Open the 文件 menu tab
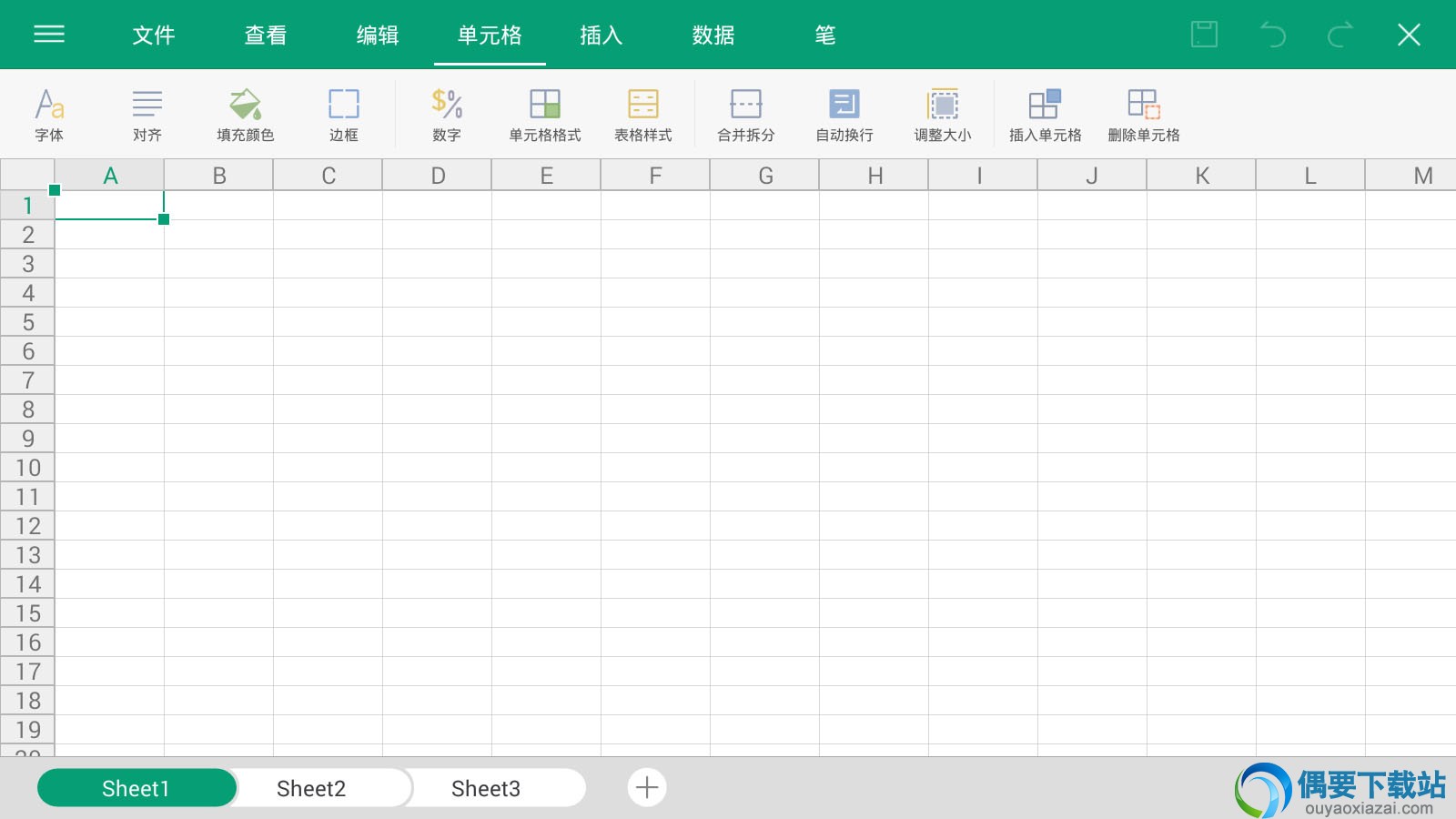This screenshot has width=1456, height=819. [x=154, y=35]
